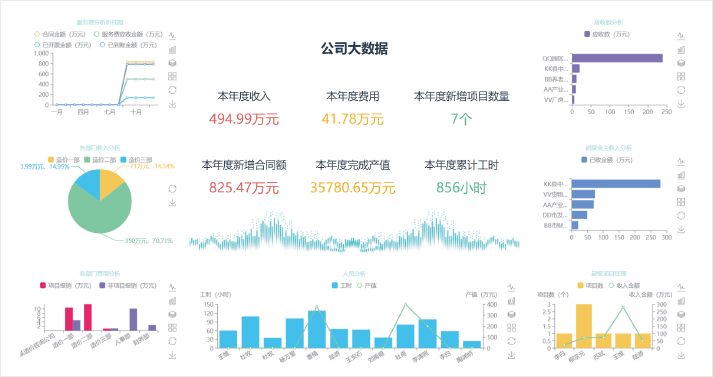
Task: Switch 已收金额 owner revenue chart to line
Action: pos(681,161)
